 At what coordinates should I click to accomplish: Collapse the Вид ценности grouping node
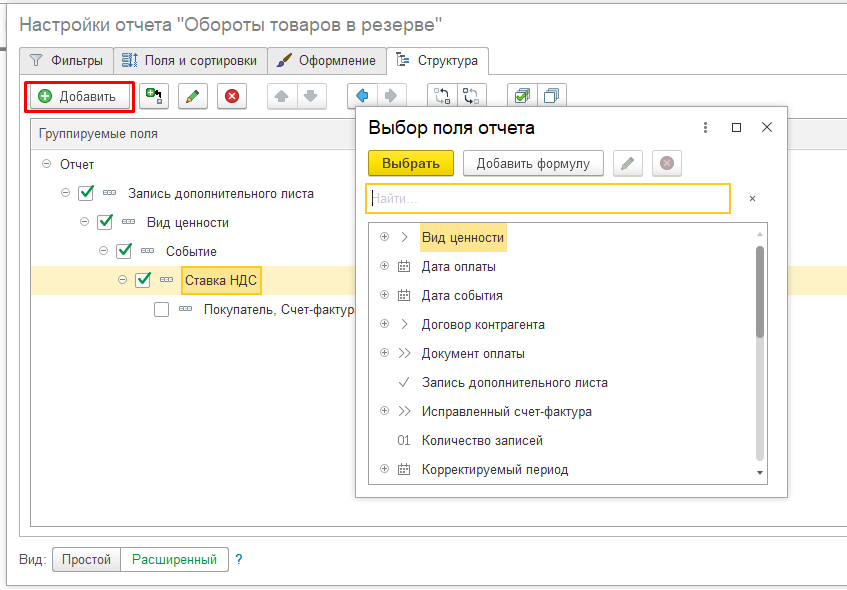(x=84, y=222)
